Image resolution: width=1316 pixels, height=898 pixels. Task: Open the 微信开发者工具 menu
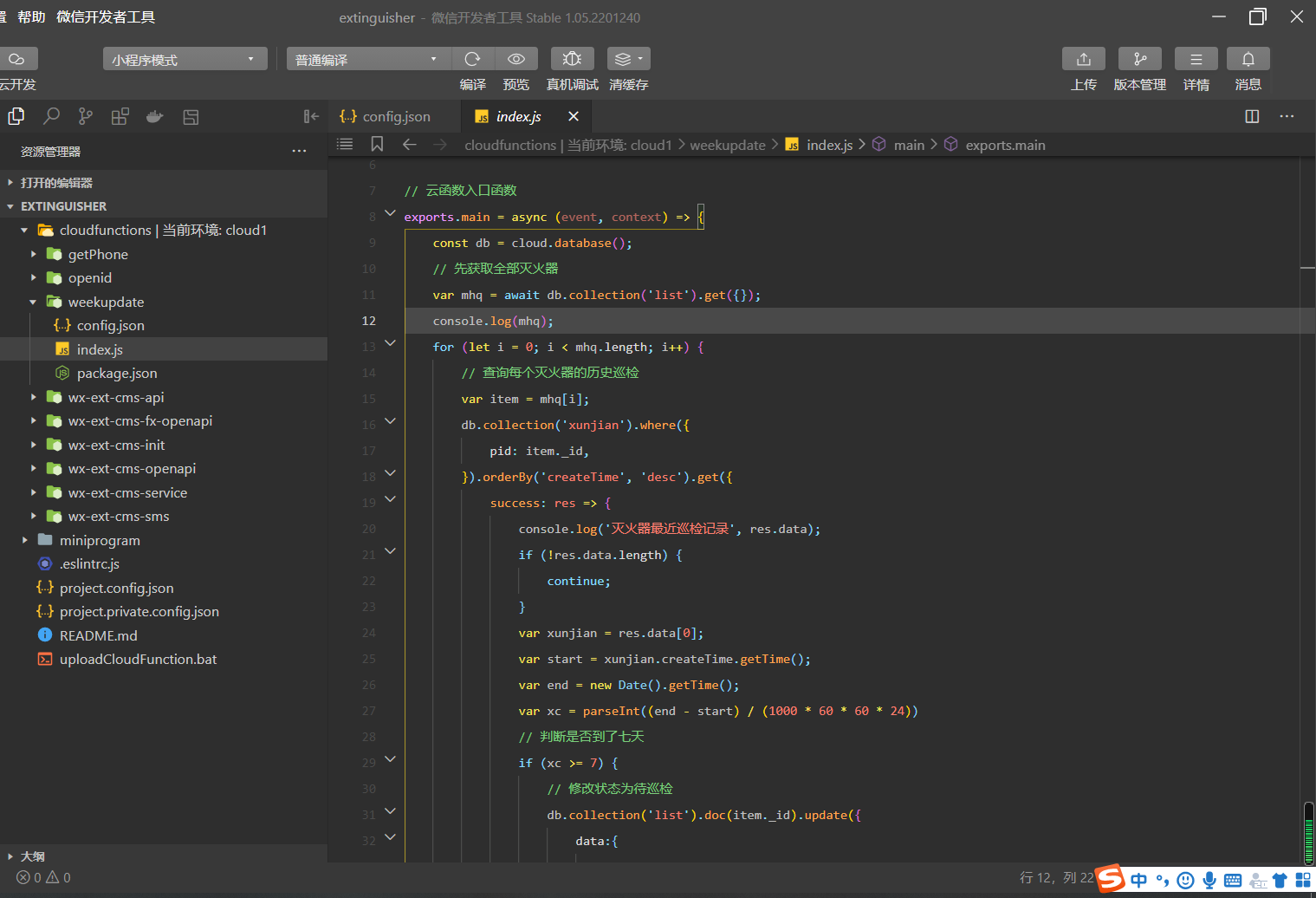[106, 17]
